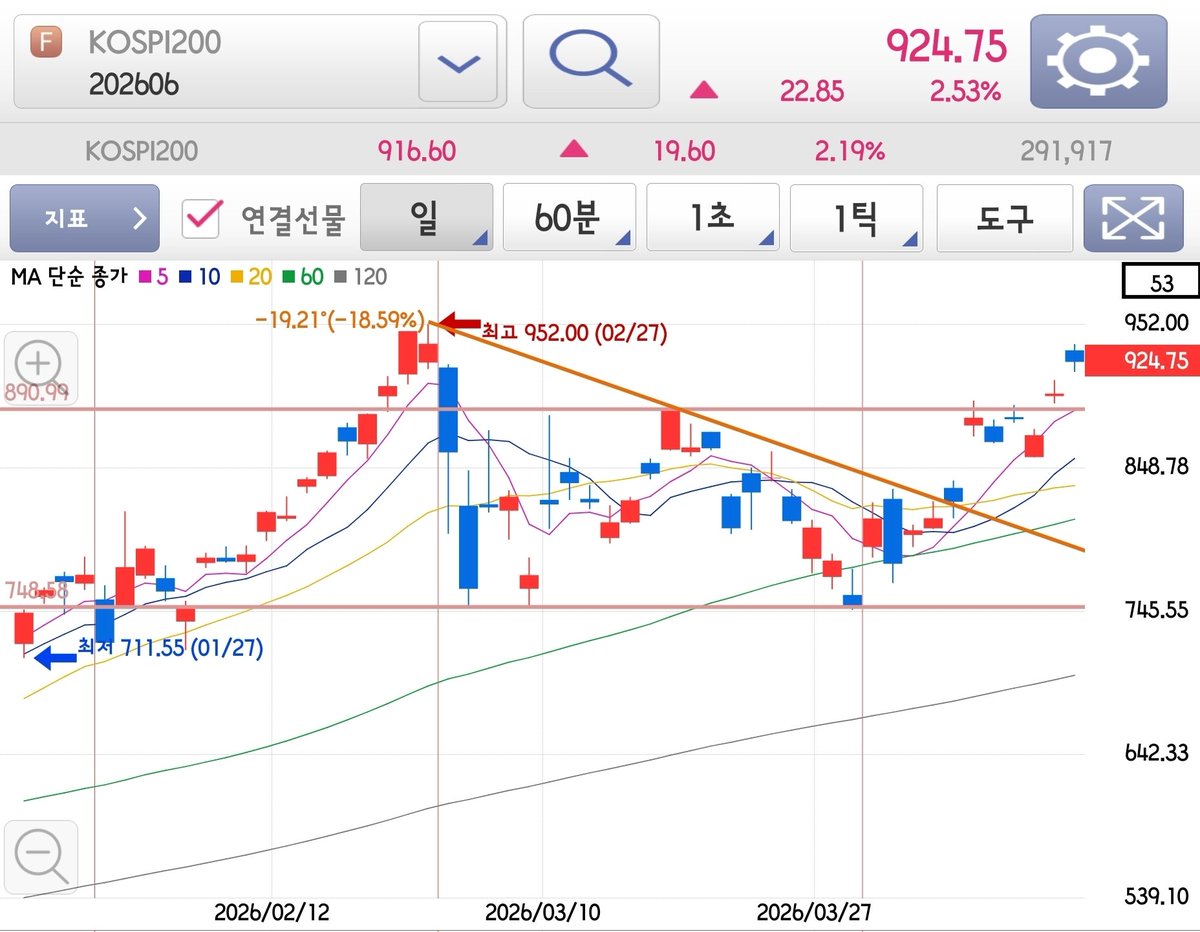Click the 890.99 horizontal line label
This screenshot has width=1200, height=932.
pyautogui.click(x=36, y=393)
